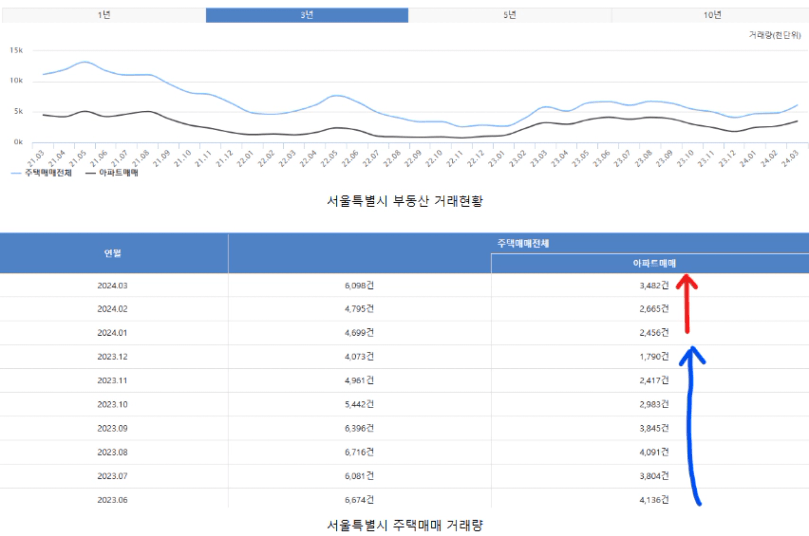Image resolution: width=809 pixels, height=536 pixels.
Task: Click the 6,674건 total value
Action: tap(359, 500)
